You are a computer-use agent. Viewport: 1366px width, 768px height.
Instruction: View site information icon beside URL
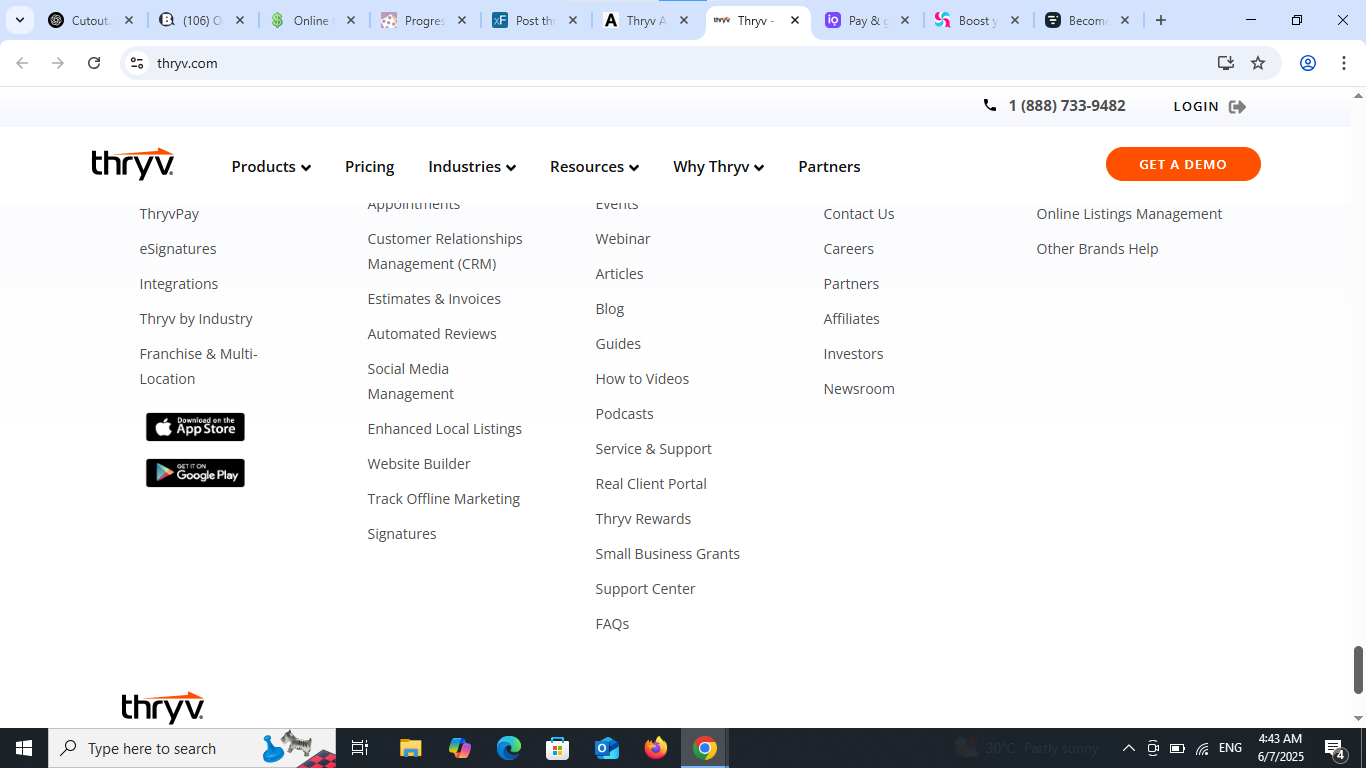[137, 63]
